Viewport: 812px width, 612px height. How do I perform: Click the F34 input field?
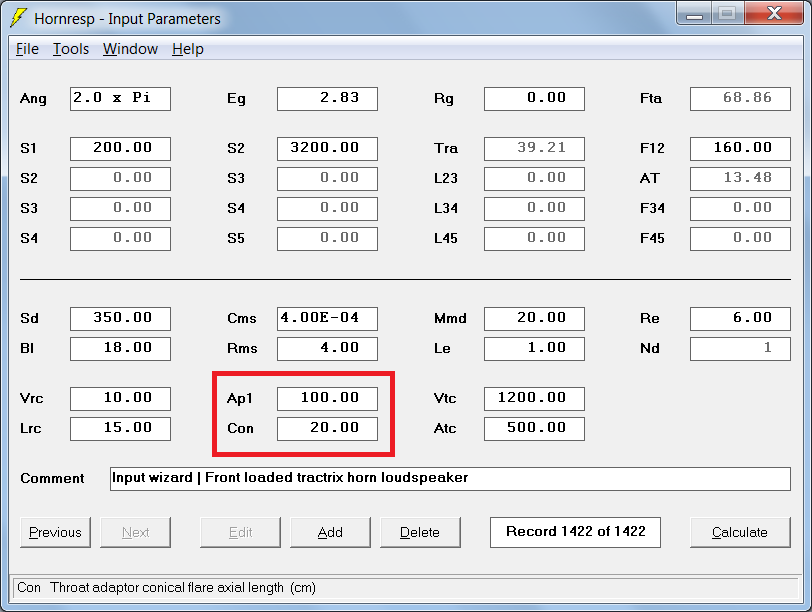741,209
